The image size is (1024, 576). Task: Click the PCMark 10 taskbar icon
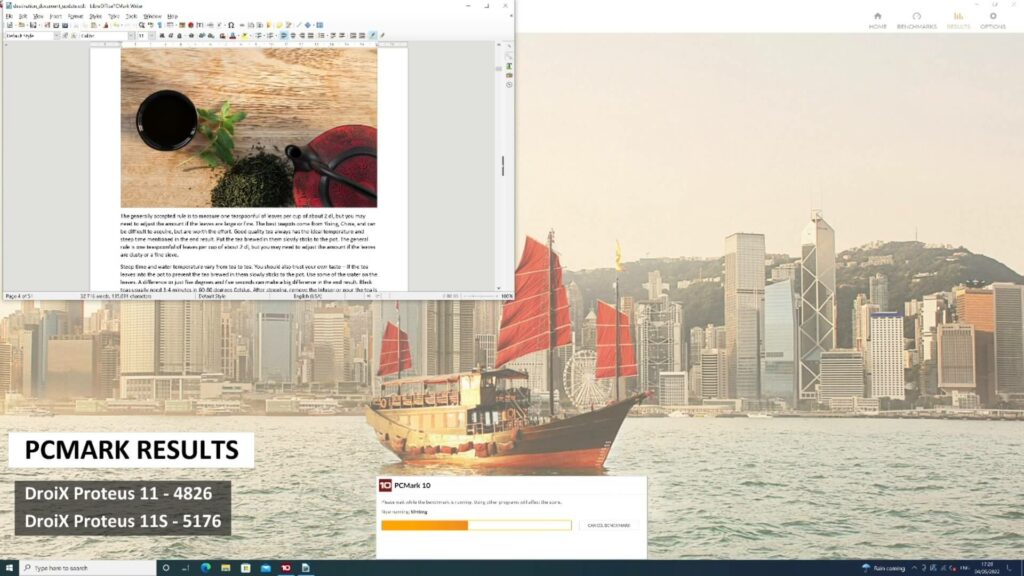click(x=285, y=568)
